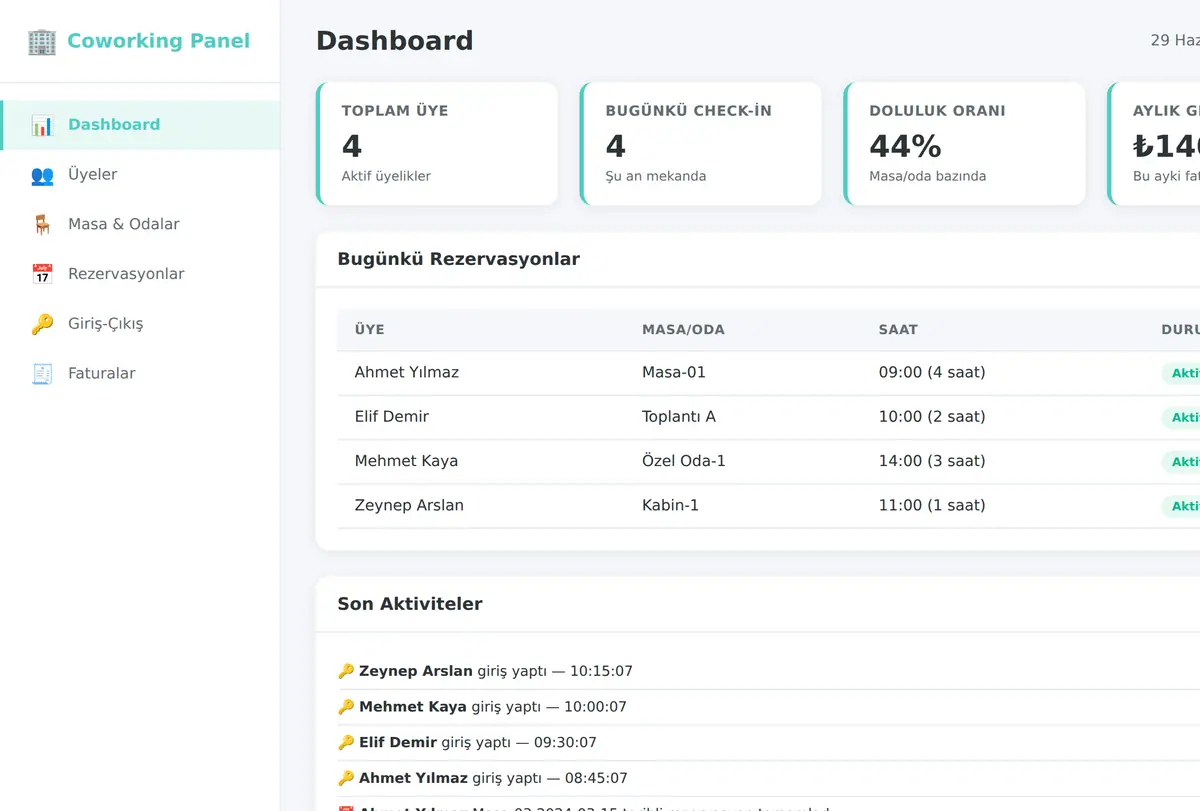Viewport: 1200px width, 811px height.
Task: Click key icon beside Ahmet Yılmaz activity
Action: pyautogui.click(x=346, y=778)
